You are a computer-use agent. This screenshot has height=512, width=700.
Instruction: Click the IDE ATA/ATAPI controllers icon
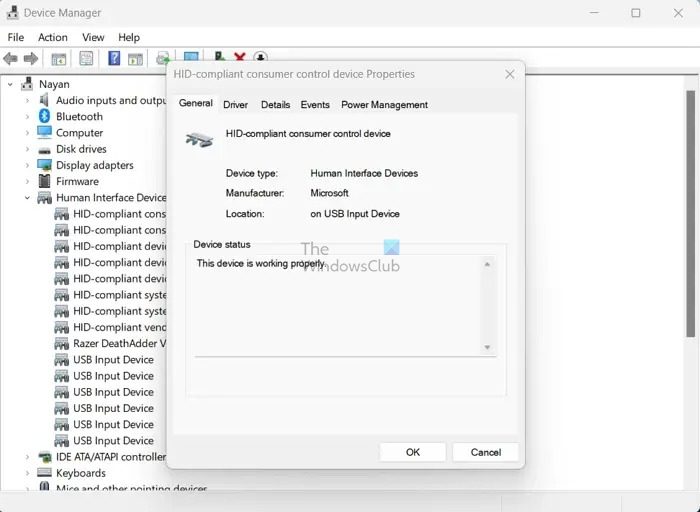click(44, 457)
